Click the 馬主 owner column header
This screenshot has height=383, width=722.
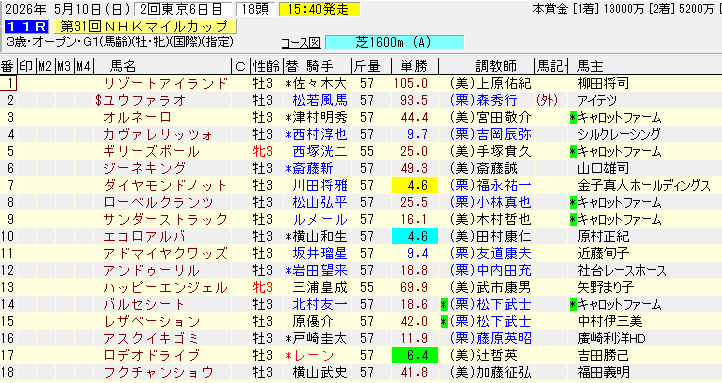[590, 66]
